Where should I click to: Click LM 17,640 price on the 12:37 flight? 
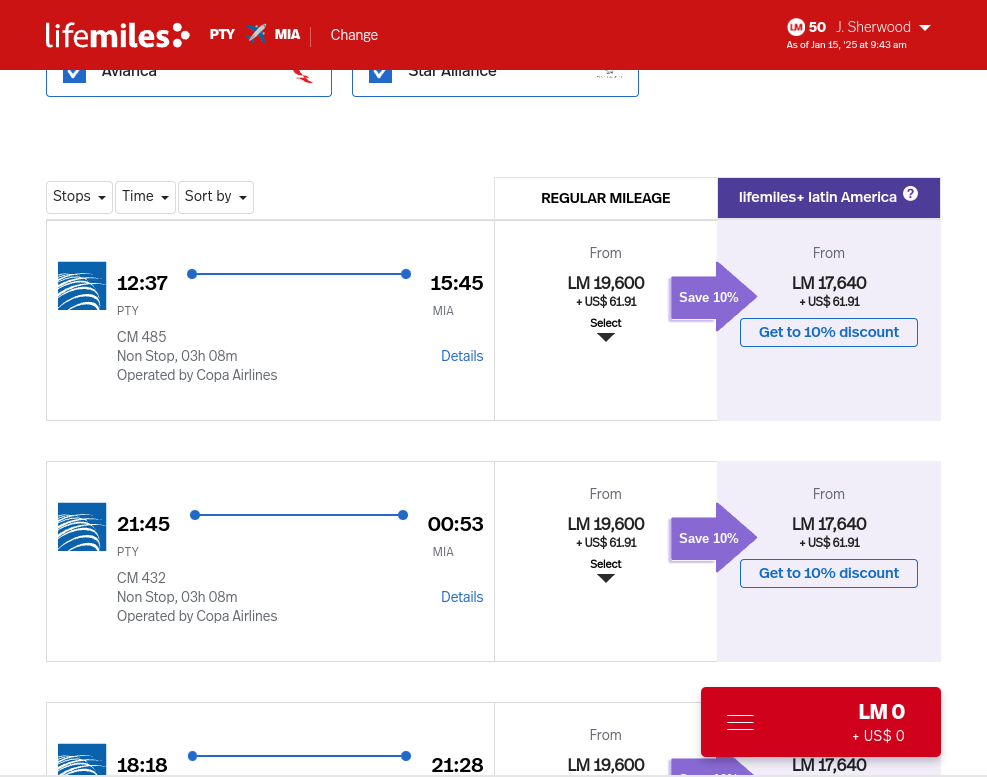point(828,283)
